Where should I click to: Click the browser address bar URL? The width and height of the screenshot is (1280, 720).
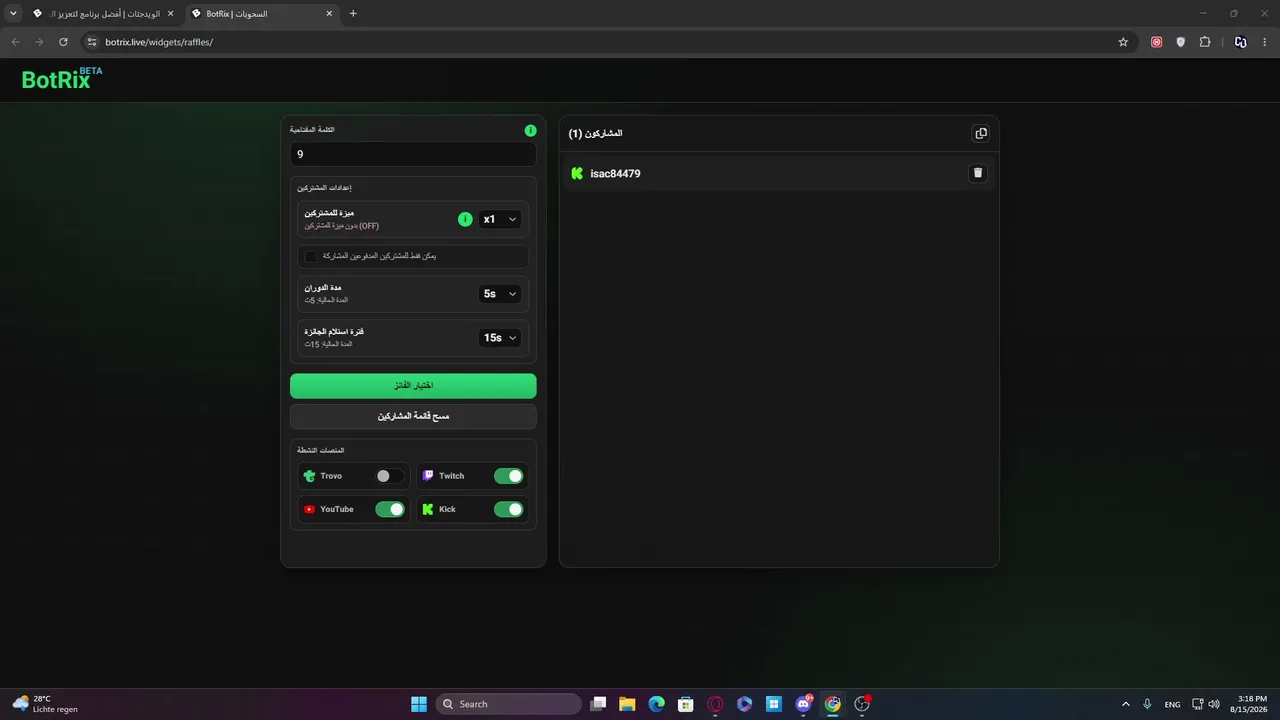click(159, 42)
